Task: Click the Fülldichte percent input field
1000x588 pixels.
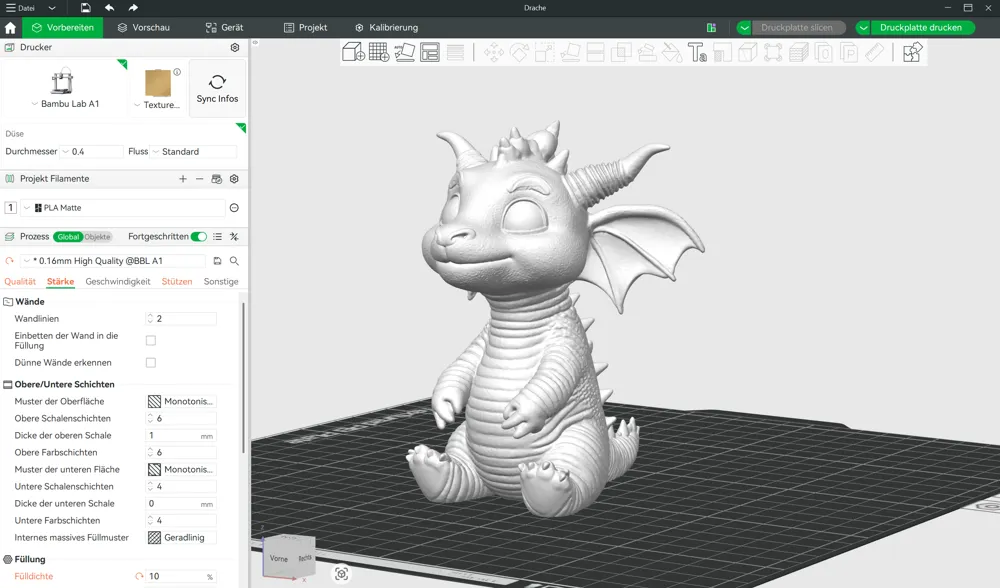Action: click(x=182, y=576)
